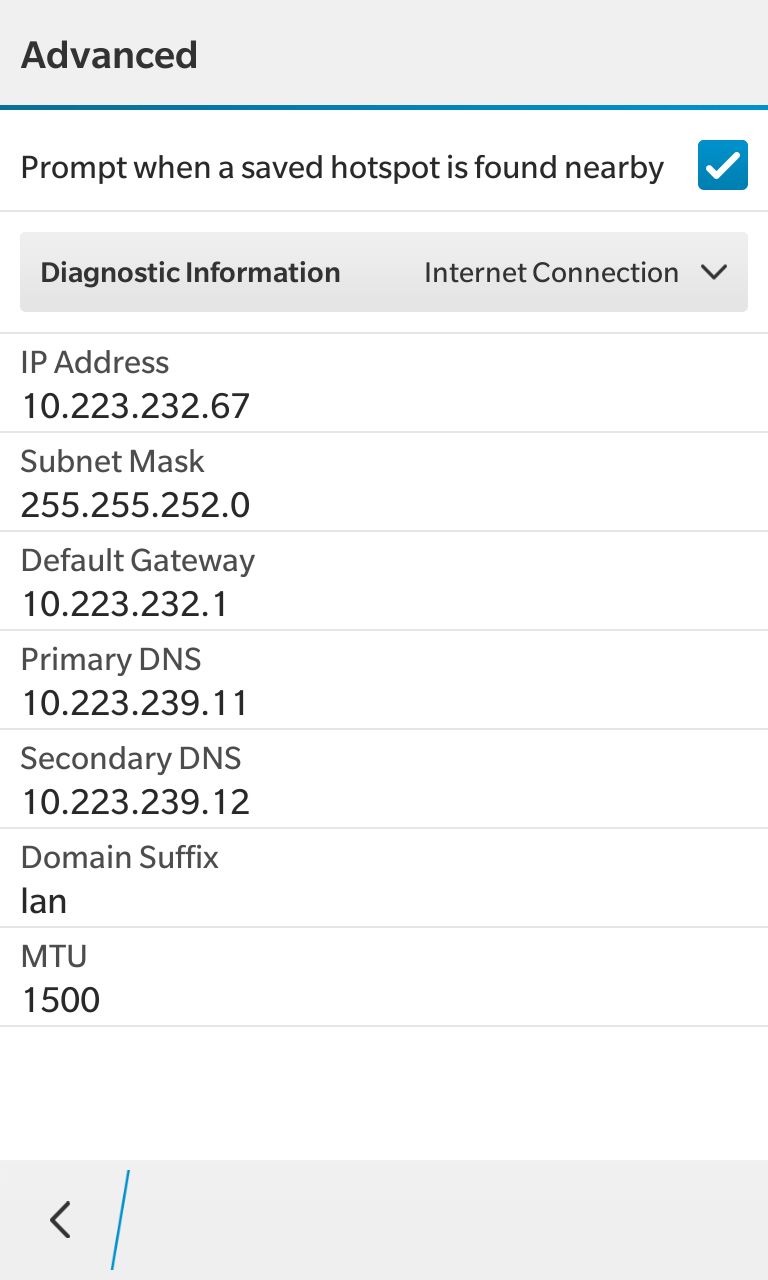Expand the Diagnostic Information dropdown chevron
The height and width of the screenshot is (1280, 768).
tap(714, 272)
